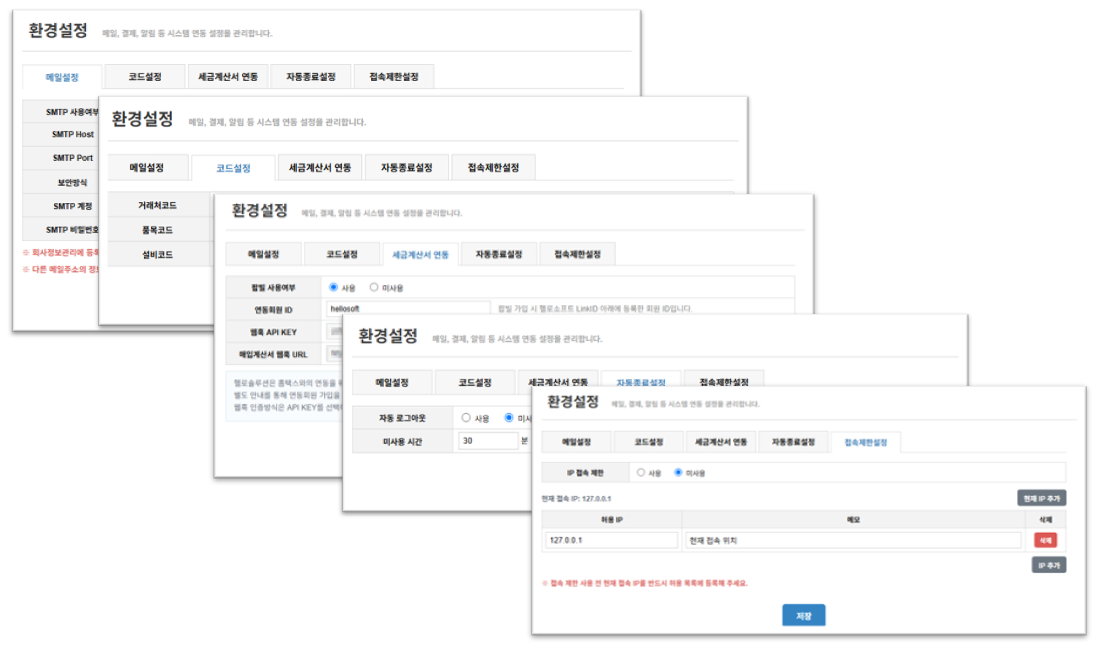Screen dimensions: 1098x647
Task: Open 코드설정 tab in backmost mail window
Action: tap(145, 76)
